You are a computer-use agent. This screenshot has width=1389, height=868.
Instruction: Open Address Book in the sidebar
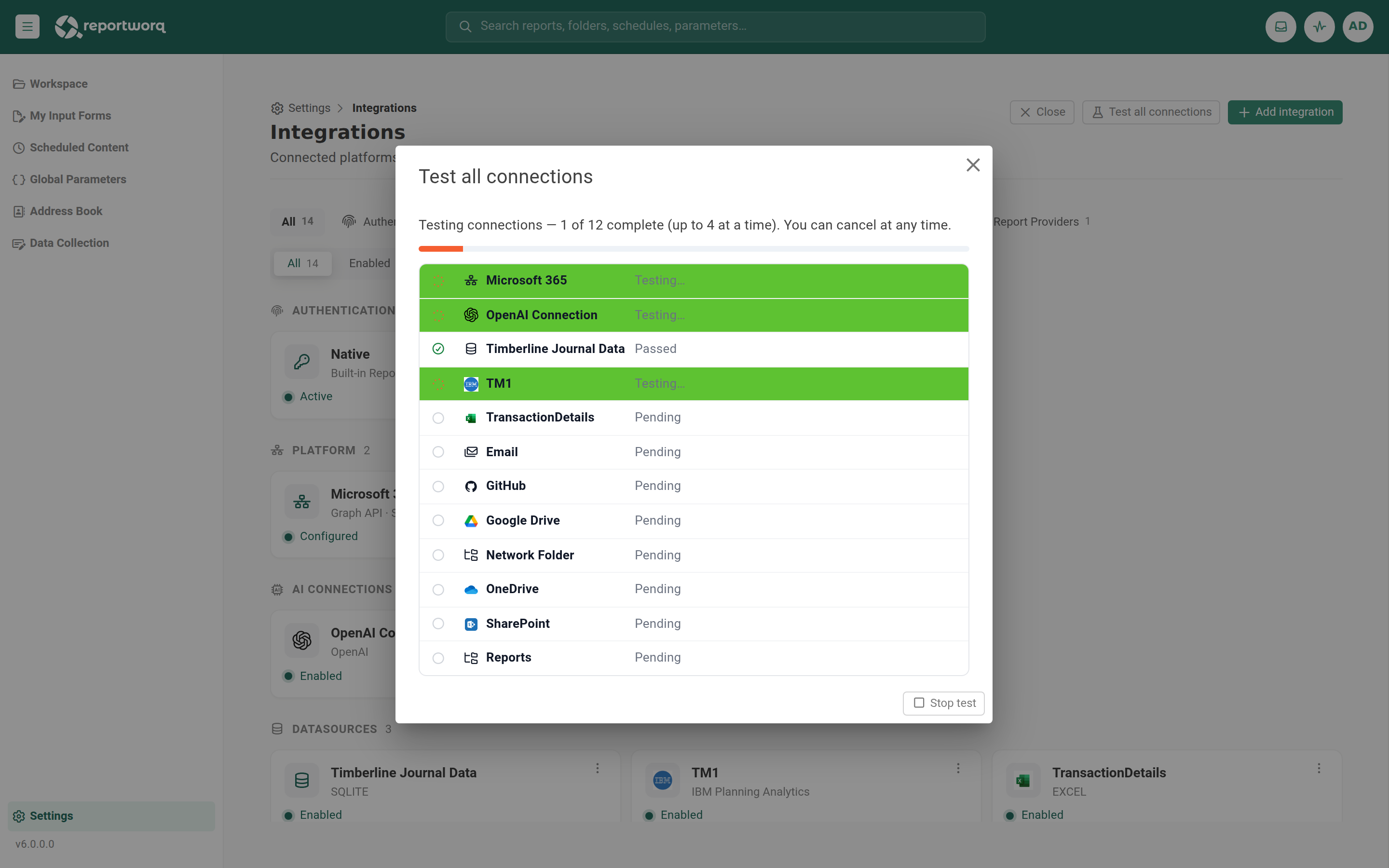tap(57, 211)
